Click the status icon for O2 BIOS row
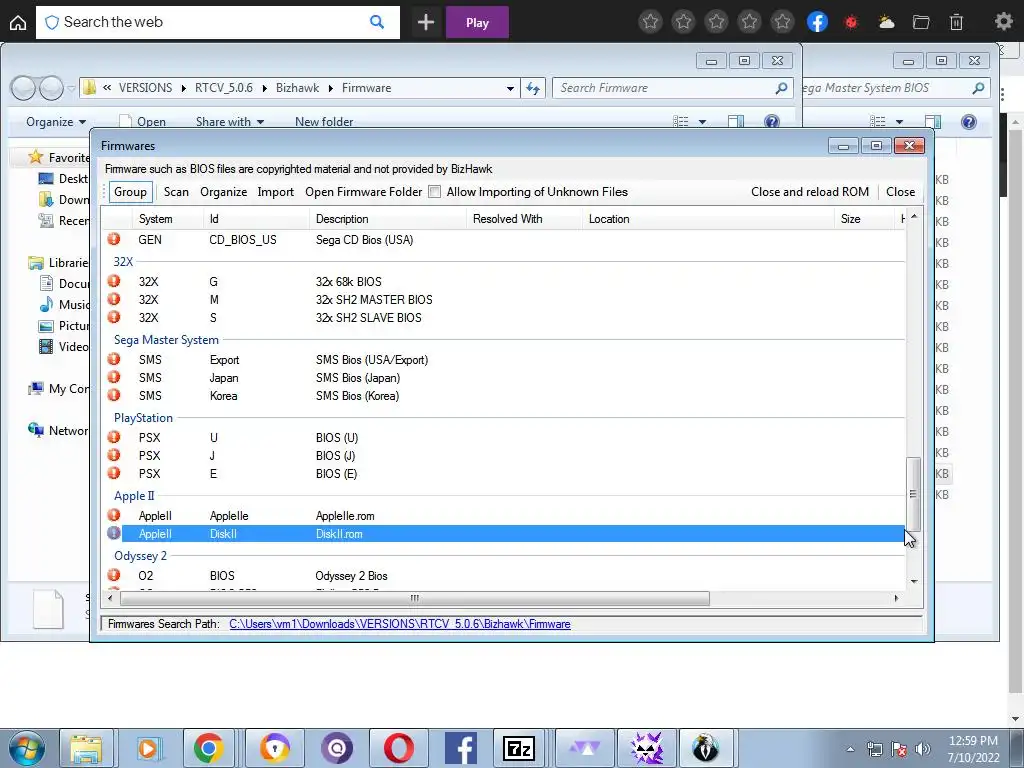 [x=114, y=575]
